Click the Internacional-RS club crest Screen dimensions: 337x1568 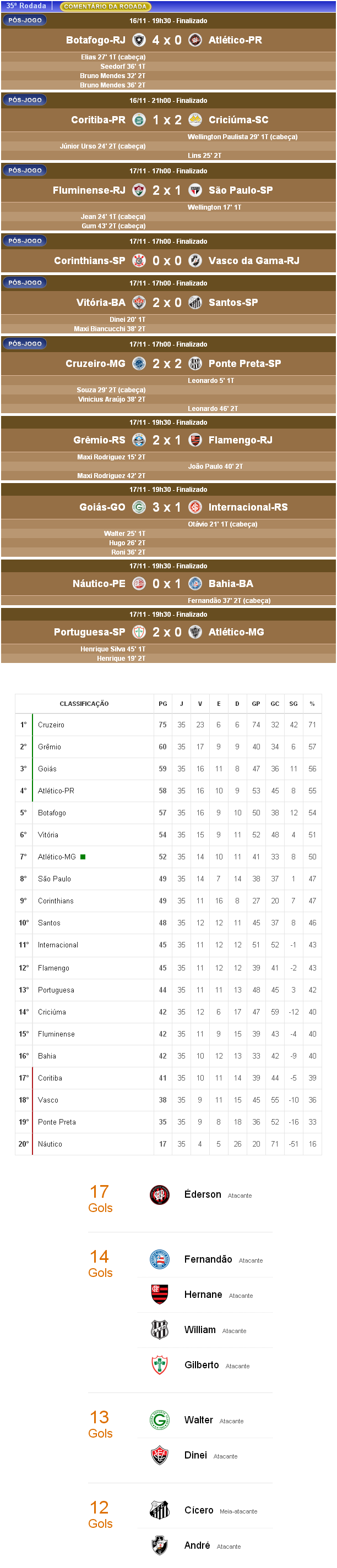click(195, 507)
